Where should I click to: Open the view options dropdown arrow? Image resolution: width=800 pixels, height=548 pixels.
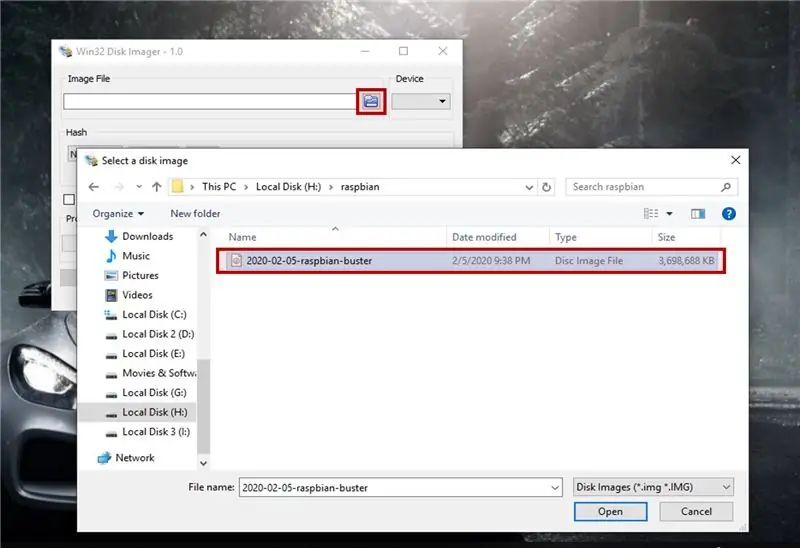point(669,213)
